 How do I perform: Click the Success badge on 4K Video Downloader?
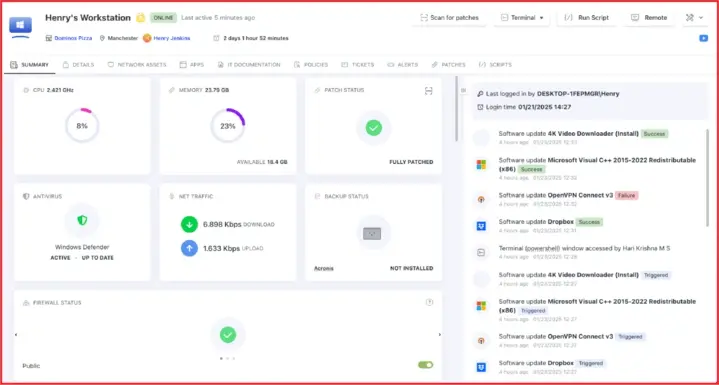coord(654,134)
